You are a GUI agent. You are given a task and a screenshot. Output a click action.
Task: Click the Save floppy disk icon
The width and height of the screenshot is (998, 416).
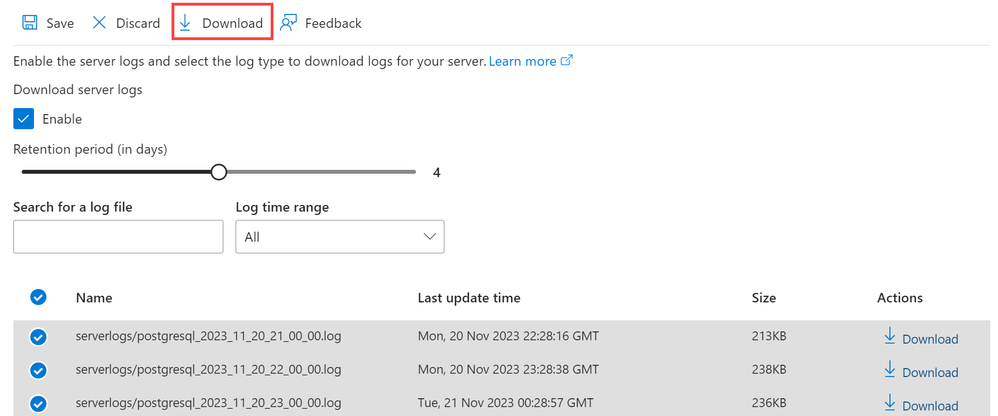coord(29,23)
